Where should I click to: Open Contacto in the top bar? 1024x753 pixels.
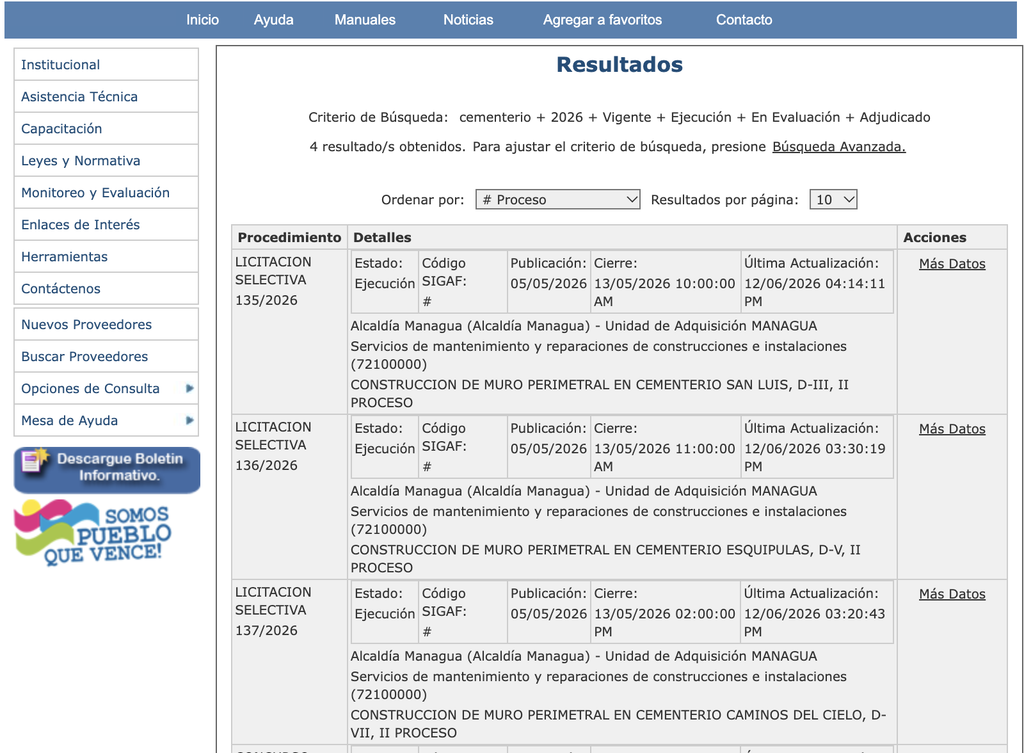(x=744, y=20)
